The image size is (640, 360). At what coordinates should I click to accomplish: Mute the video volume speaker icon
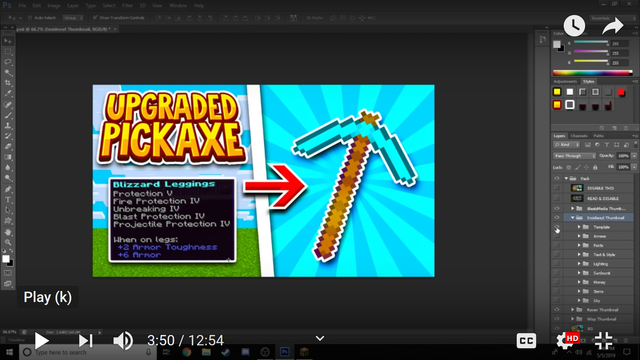click(122, 340)
